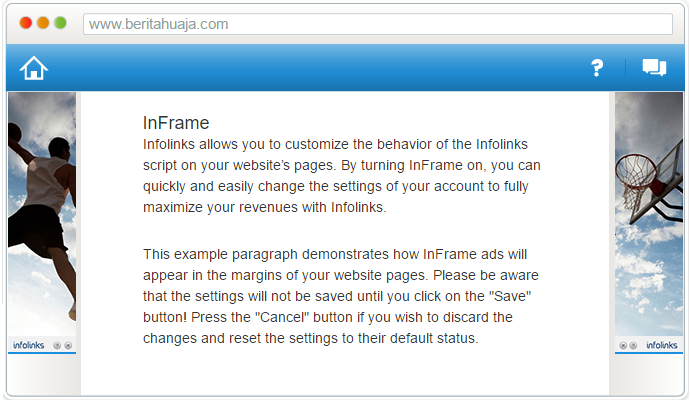The image size is (690, 400).
Task: Click the infolinks logo under right ad
Action: coord(661,346)
